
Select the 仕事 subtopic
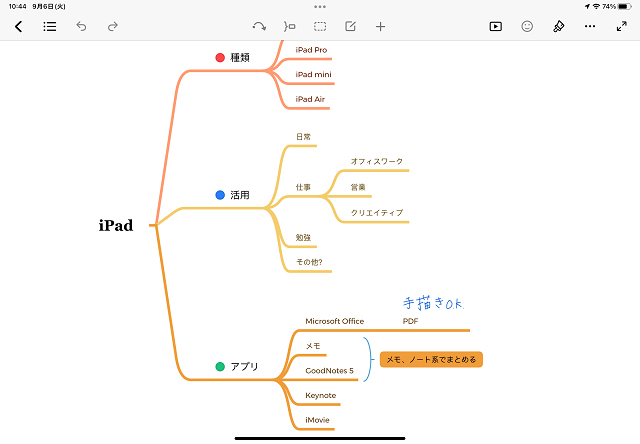coord(303,187)
